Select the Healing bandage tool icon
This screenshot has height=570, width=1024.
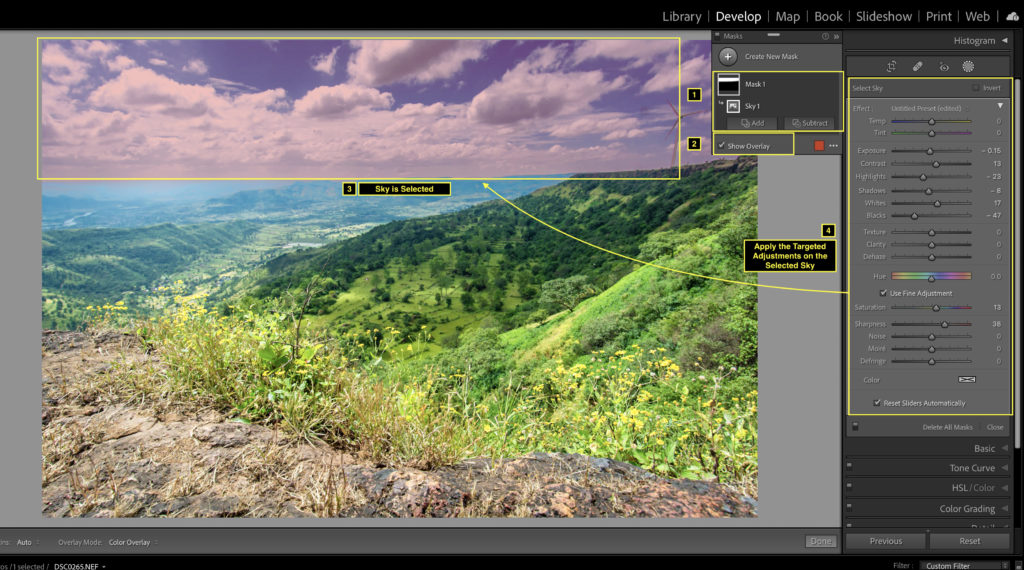point(918,67)
